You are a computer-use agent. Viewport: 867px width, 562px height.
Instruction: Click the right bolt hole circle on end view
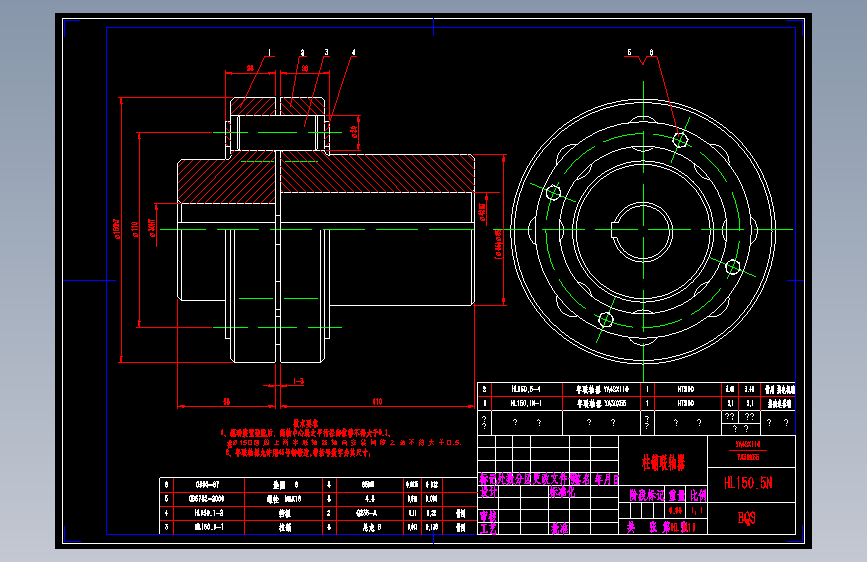click(x=733, y=267)
